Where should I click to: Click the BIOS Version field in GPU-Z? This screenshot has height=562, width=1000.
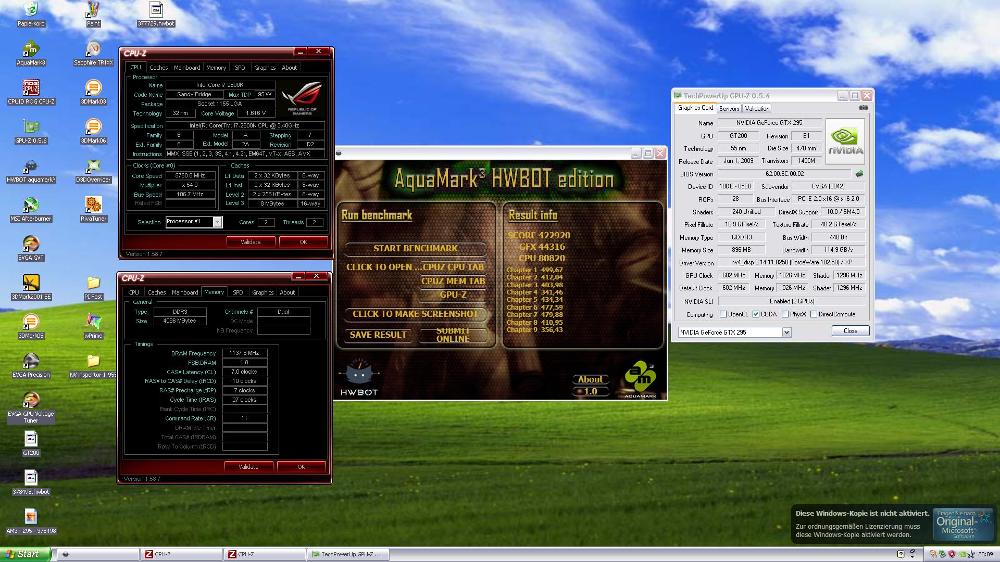coord(784,174)
